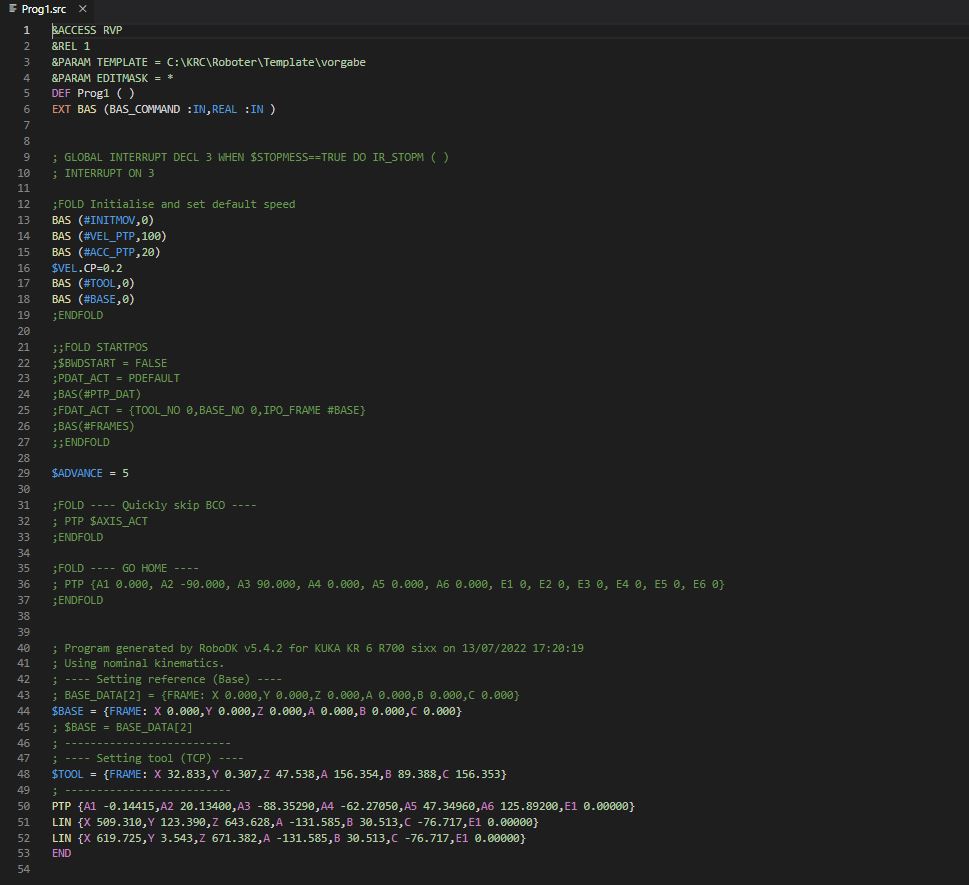Click the $TOOL frame assignment line
Image resolution: width=969 pixels, height=885 pixels.
(x=279, y=774)
